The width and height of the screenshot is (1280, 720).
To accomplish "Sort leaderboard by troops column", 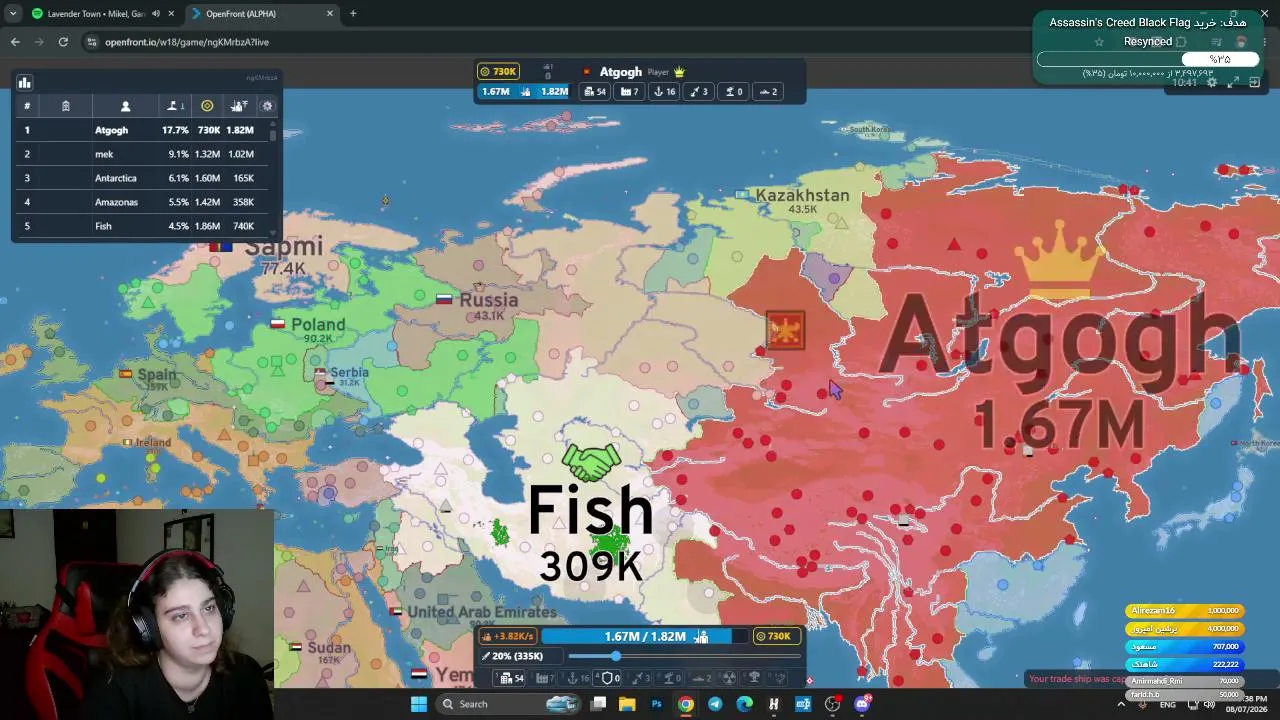I will click(239, 106).
